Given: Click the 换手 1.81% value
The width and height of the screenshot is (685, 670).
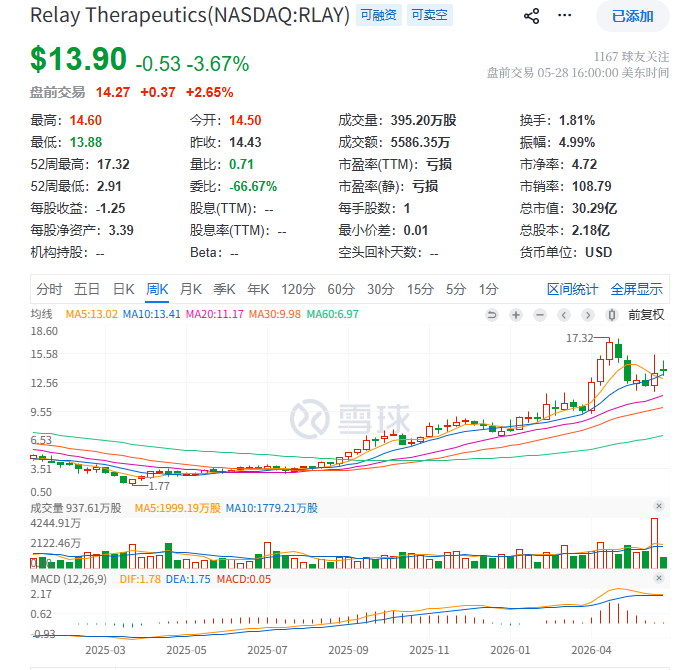Looking at the screenshot, I should [577, 121].
